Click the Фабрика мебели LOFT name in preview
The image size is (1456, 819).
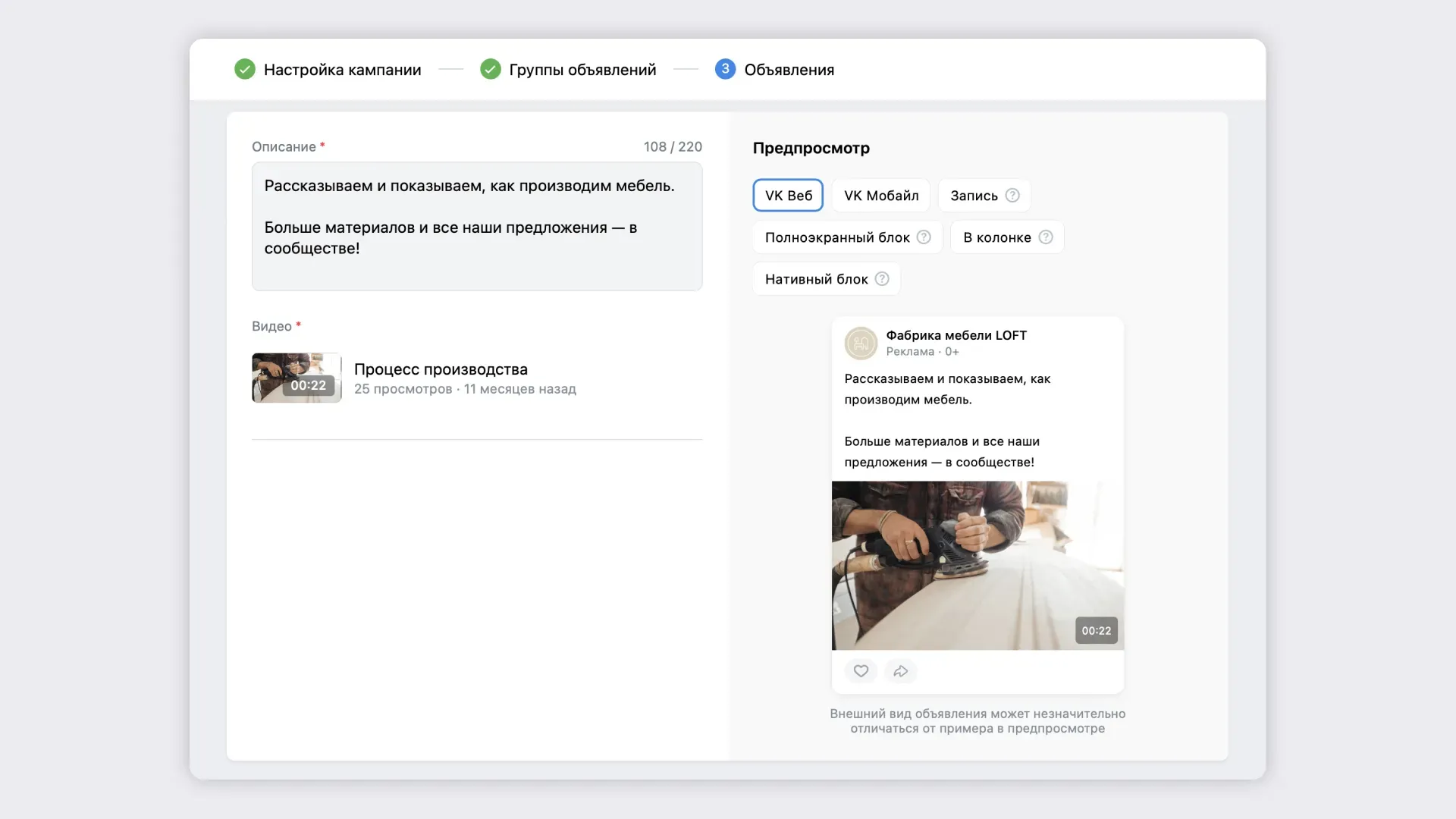pyautogui.click(x=956, y=335)
